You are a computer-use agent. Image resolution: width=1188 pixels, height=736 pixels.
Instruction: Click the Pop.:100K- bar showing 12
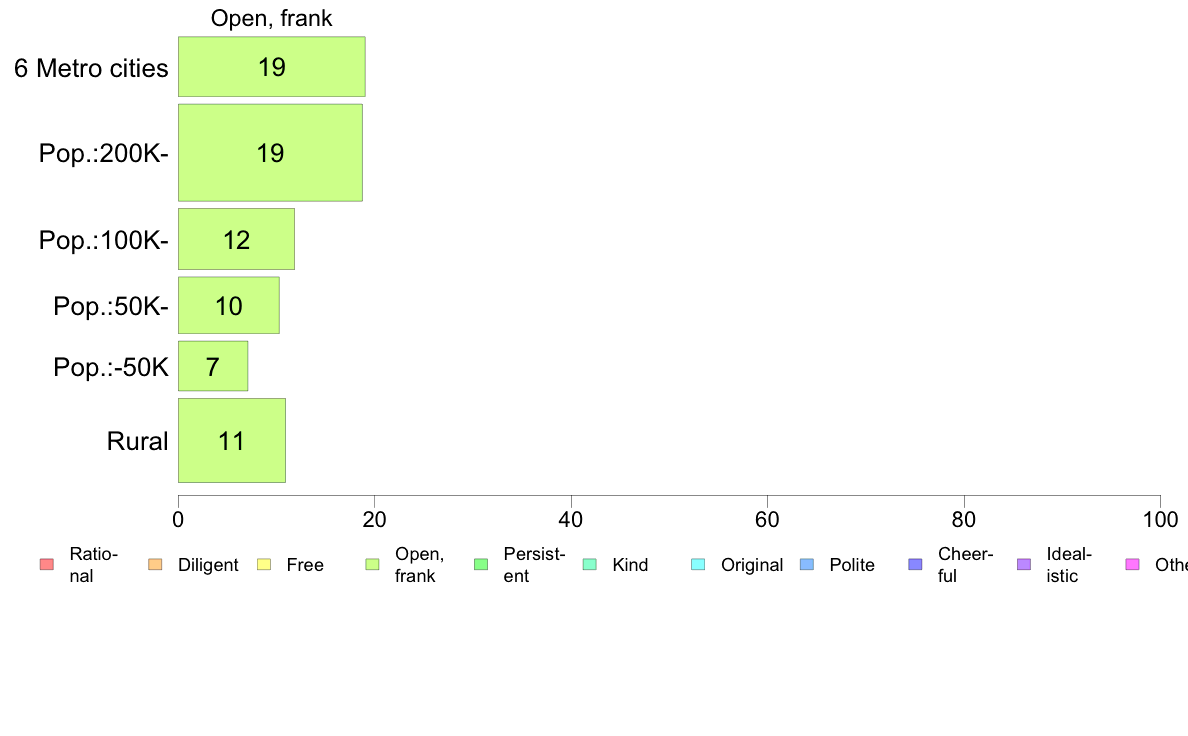pos(236,240)
